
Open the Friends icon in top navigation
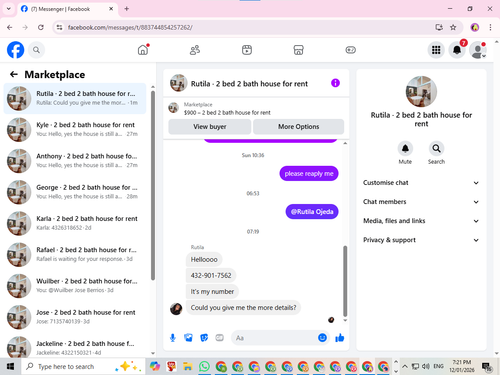tap(195, 50)
